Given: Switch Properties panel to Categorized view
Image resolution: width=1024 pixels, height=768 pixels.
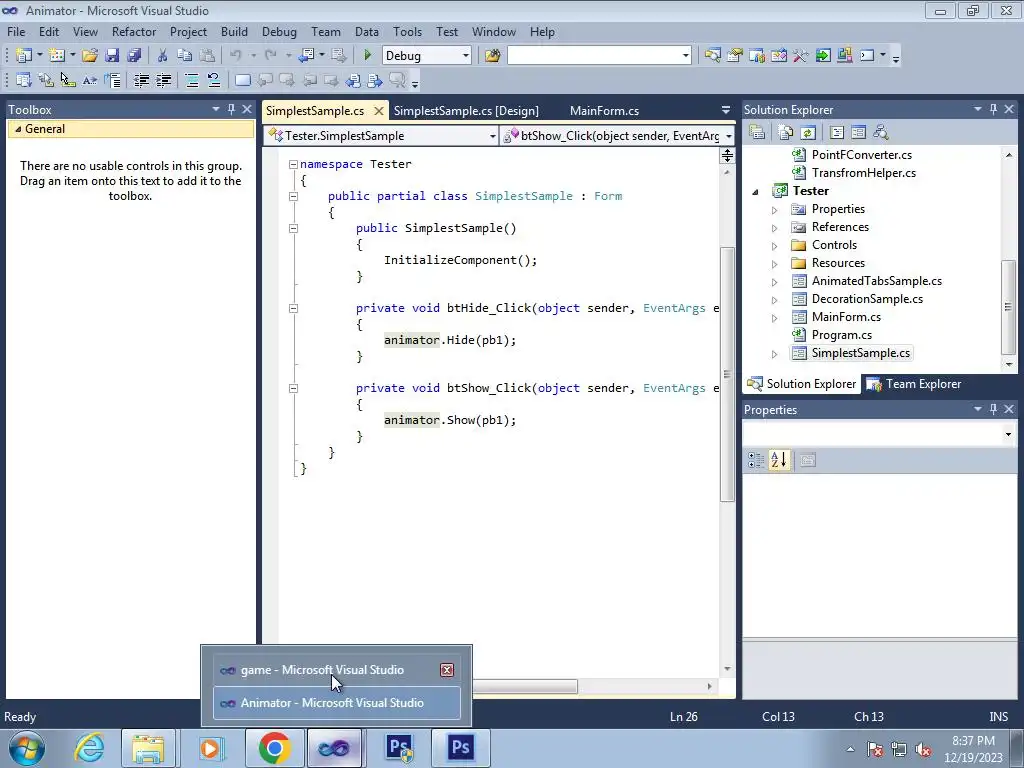Looking at the screenshot, I should [x=756, y=460].
